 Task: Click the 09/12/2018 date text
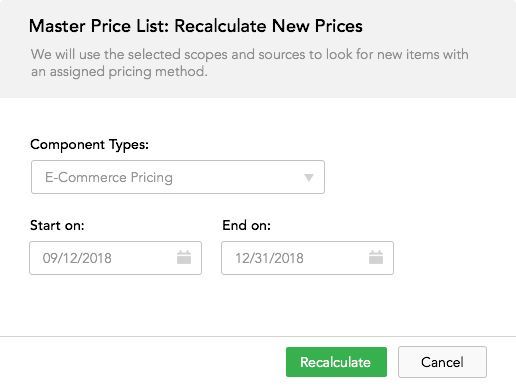77,258
